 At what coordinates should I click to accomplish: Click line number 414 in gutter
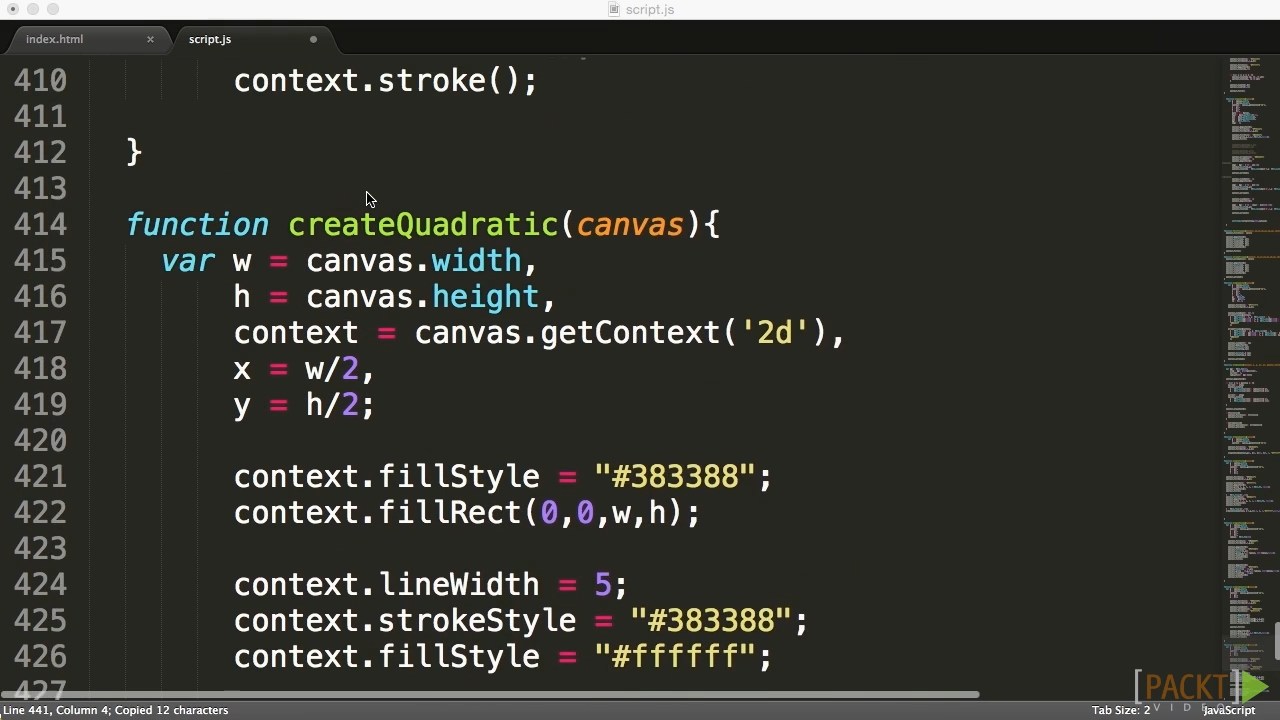40,224
